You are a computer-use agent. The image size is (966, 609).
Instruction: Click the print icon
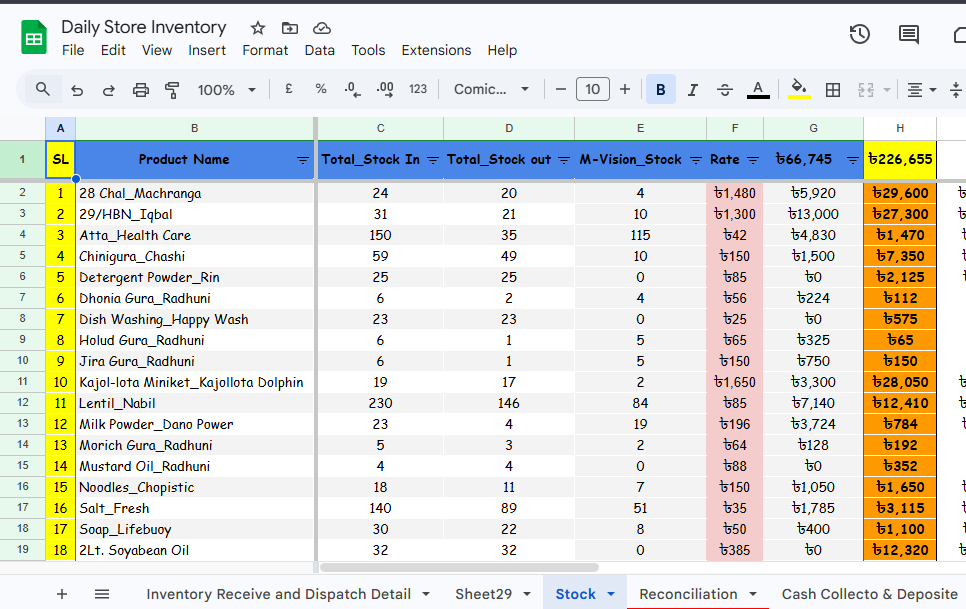point(140,90)
